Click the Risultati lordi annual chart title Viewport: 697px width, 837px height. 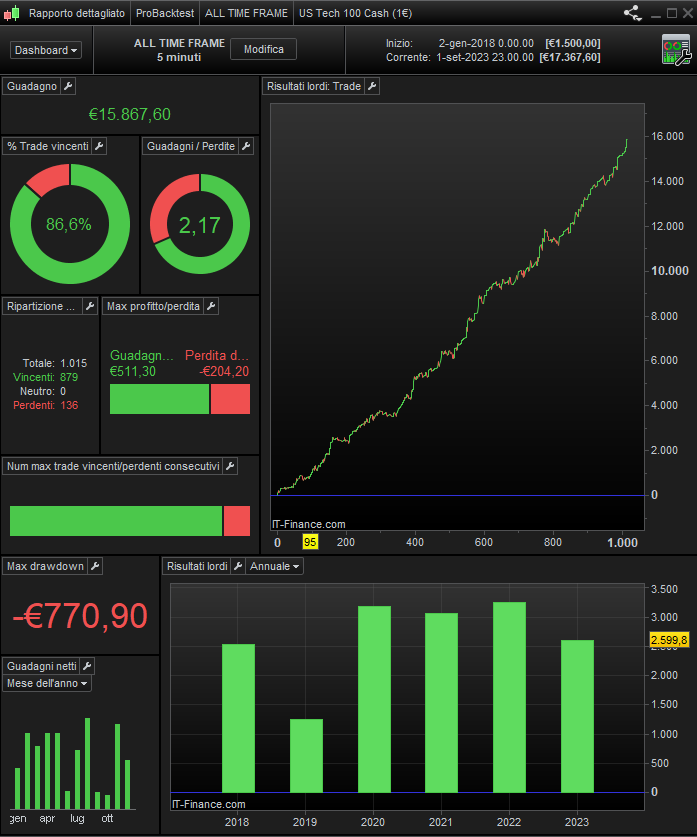point(197,566)
